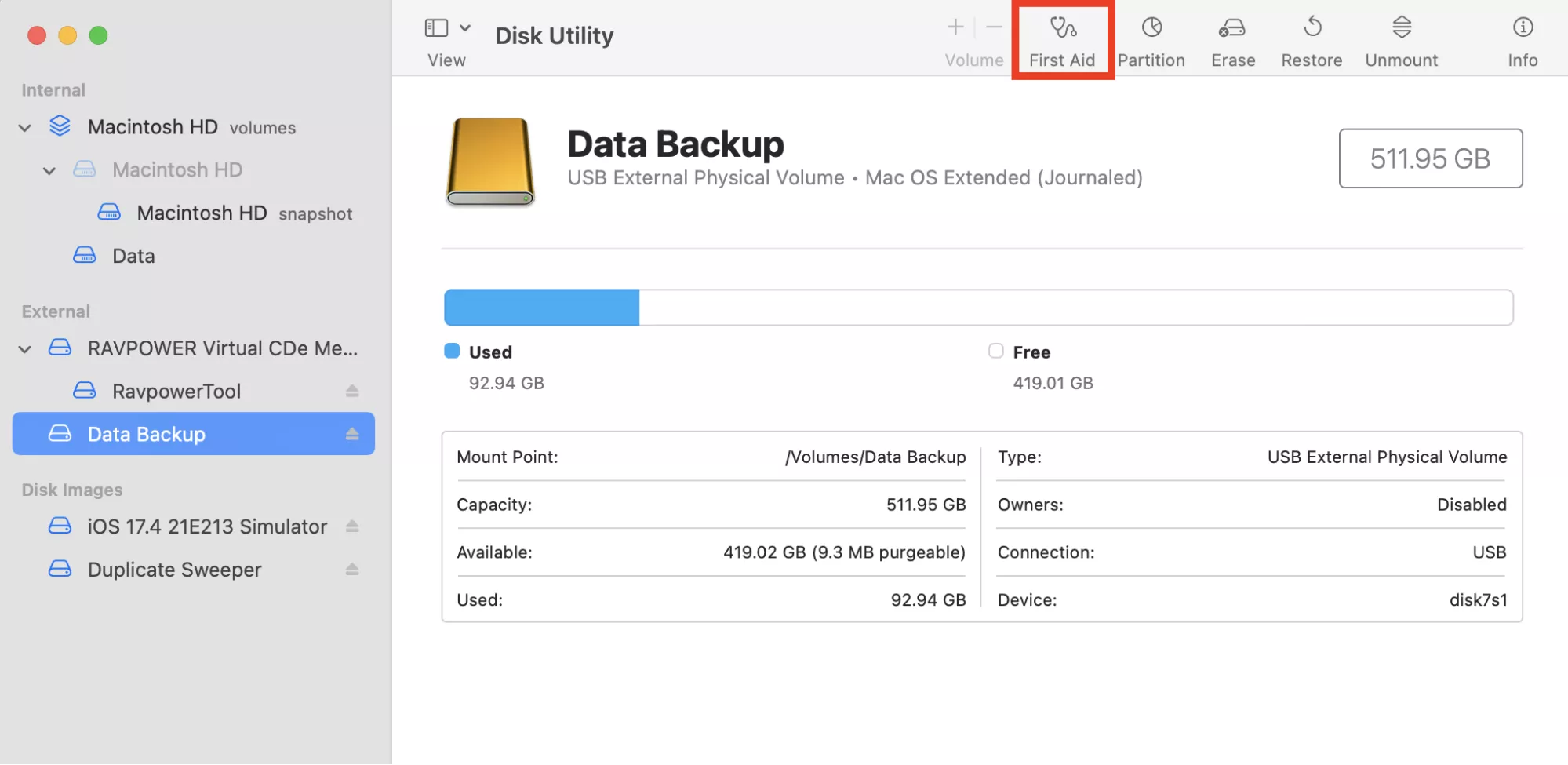The image size is (1568, 765).
Task: Collapse the RAVPOWER Virtual CDe Media disk
Action: pyautogui.click(x=25, y=349)
